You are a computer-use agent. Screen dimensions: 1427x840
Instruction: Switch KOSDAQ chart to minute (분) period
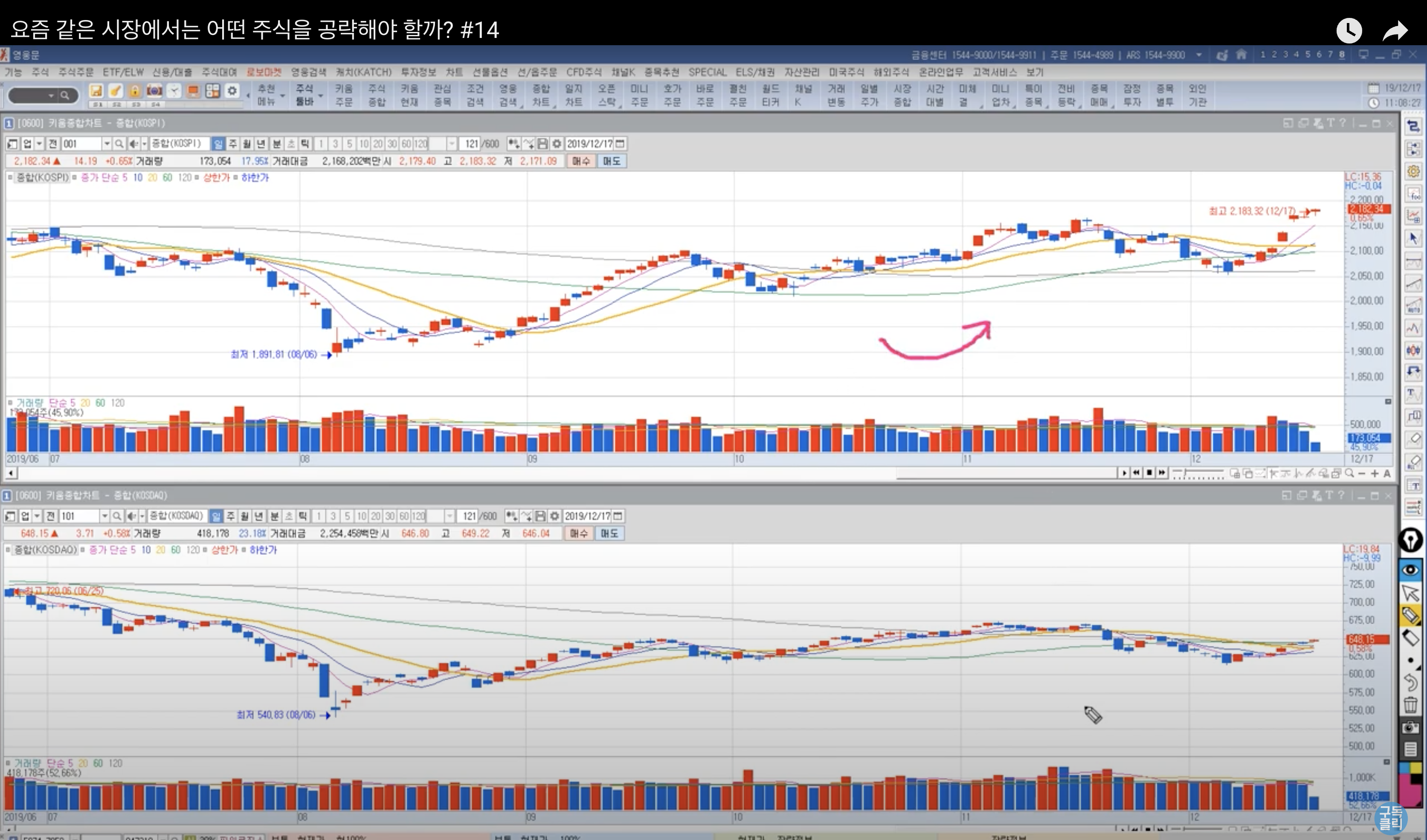274,516
